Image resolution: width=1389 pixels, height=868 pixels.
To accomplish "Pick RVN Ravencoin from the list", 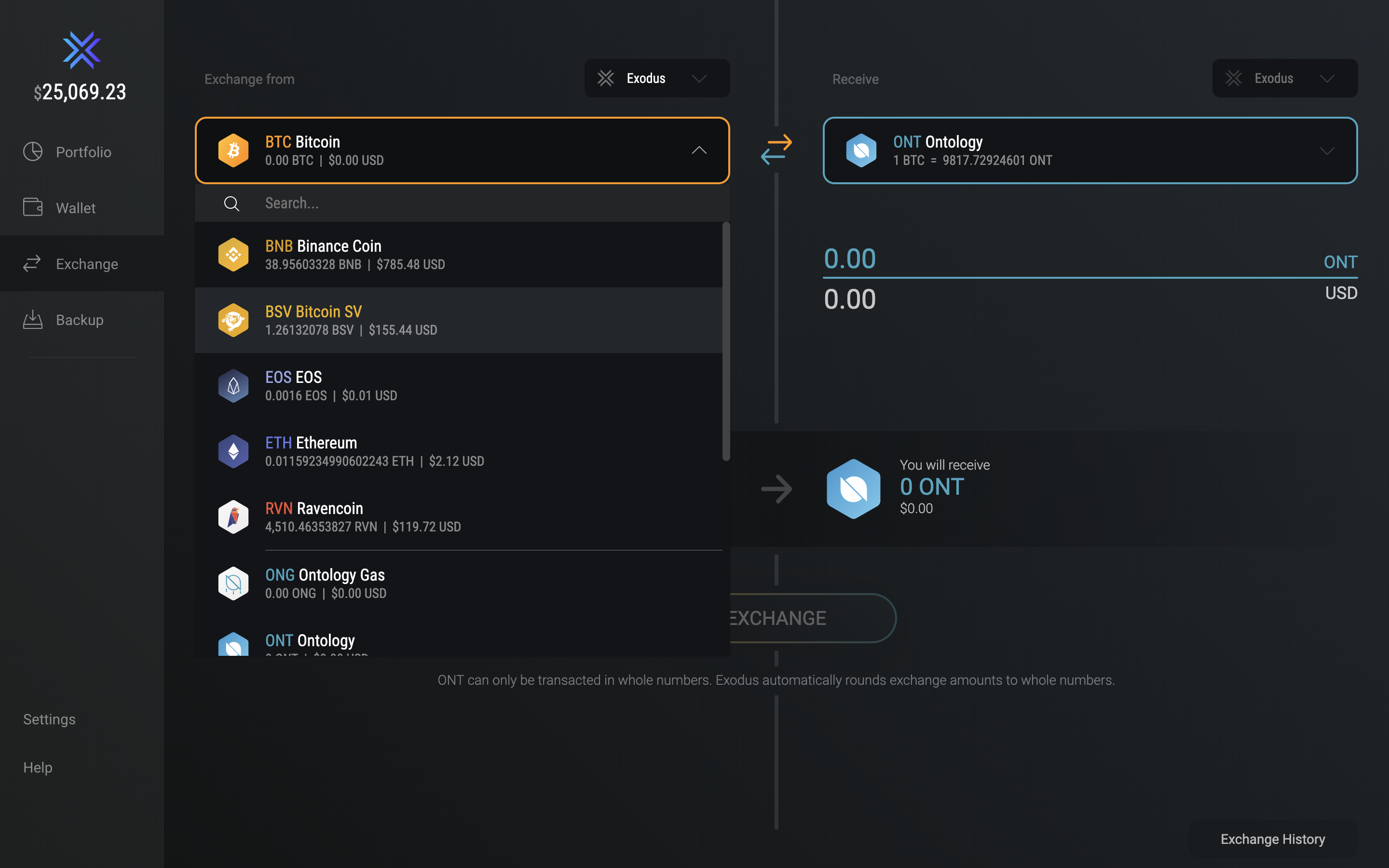I will point(458,516).
